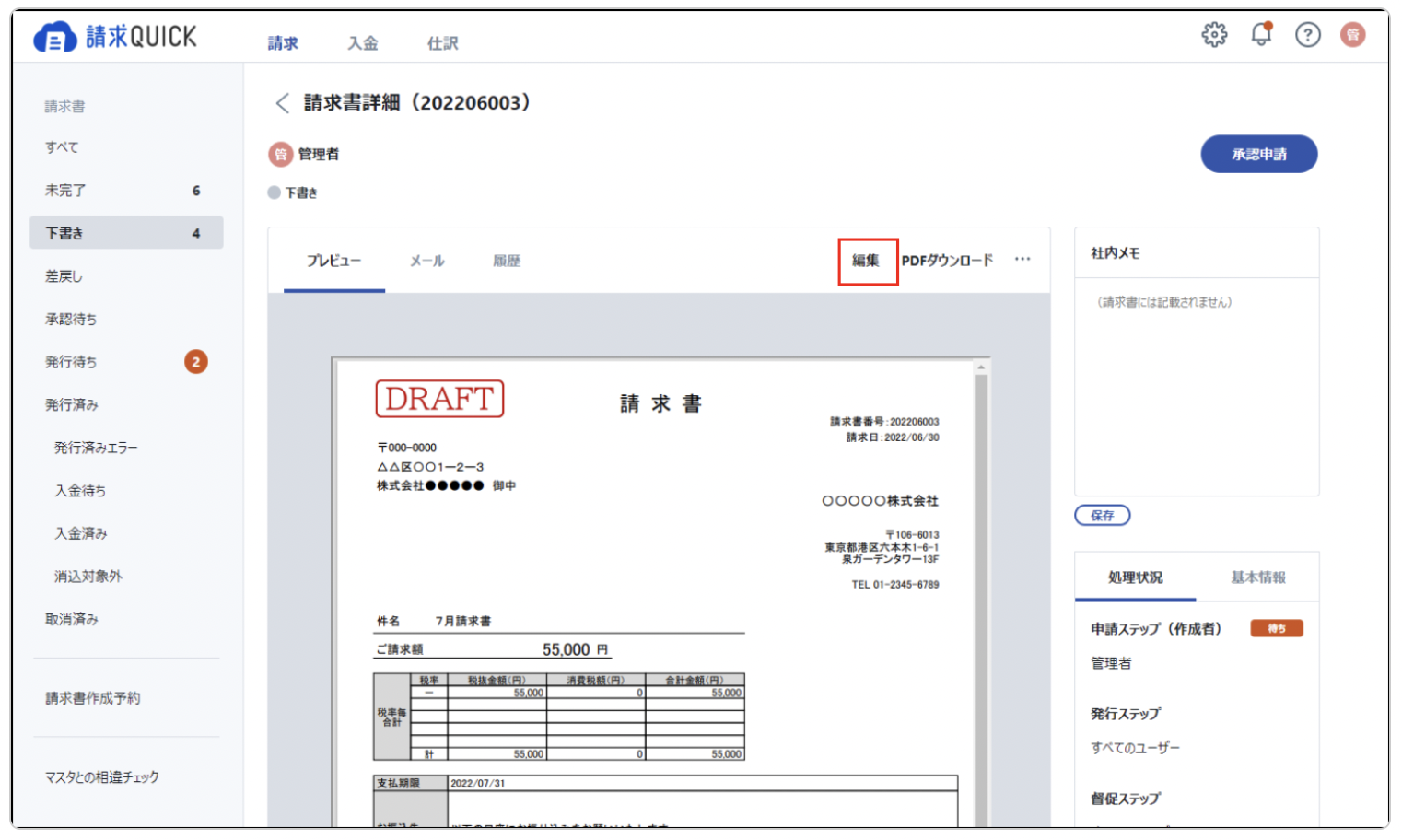Select 入金待ち in the sidebar
Viewport: 1402px width, 840px height.
[80, 491]
